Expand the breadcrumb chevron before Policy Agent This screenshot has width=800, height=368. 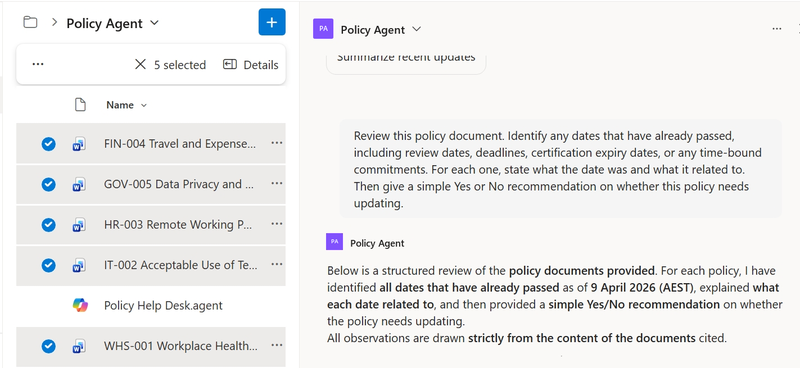(x=54, y=23)
